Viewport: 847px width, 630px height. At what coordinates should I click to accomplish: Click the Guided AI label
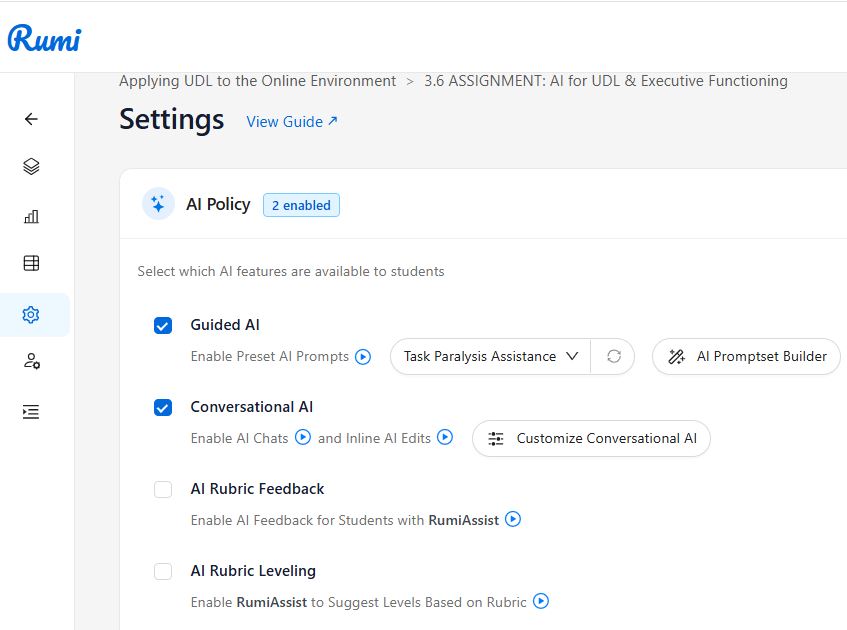(225, 325)
